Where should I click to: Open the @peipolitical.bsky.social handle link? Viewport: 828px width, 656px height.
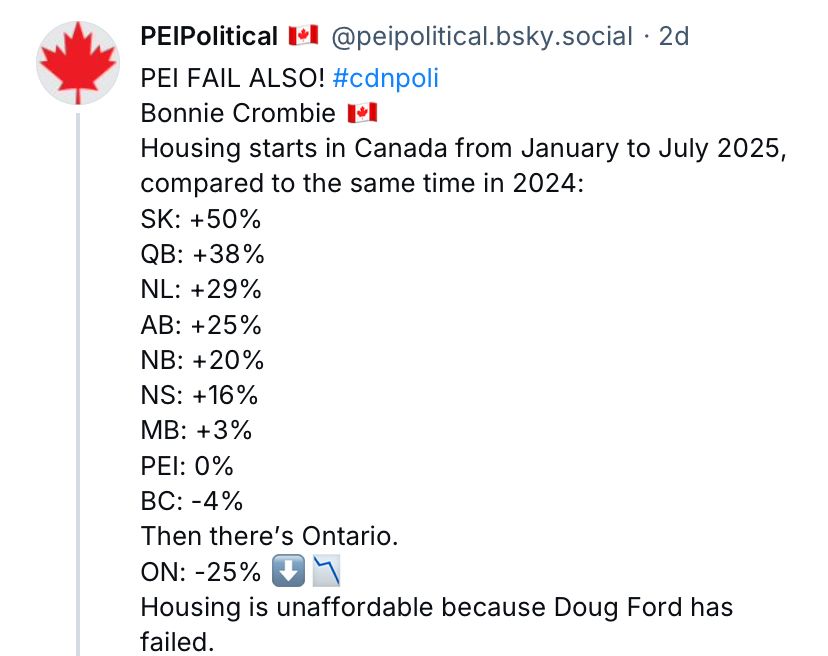pos(480,37)
